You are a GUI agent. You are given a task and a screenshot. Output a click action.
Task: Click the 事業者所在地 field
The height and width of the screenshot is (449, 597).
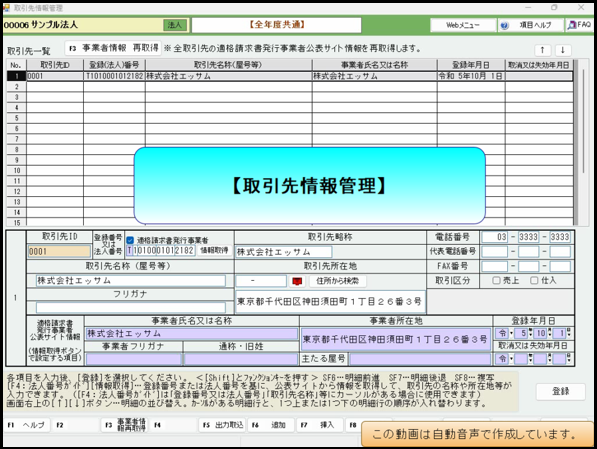396,339
